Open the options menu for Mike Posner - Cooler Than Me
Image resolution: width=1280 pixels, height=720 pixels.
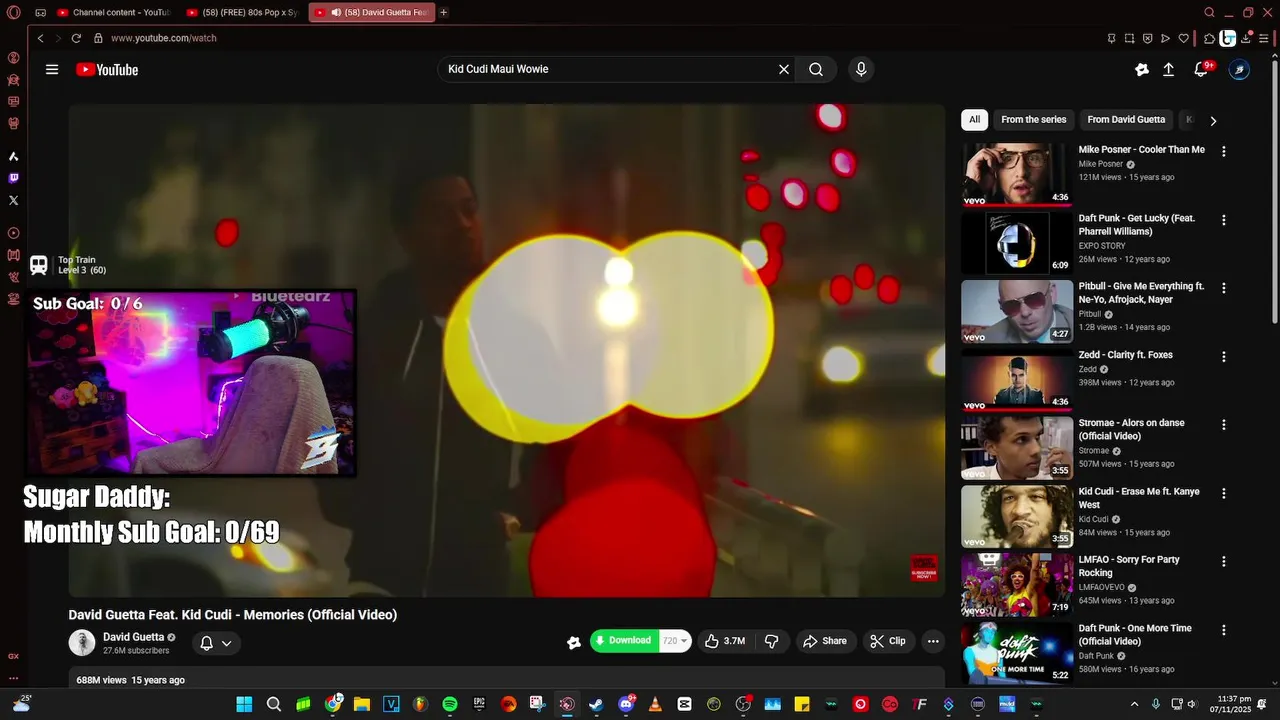(1223, 151)
